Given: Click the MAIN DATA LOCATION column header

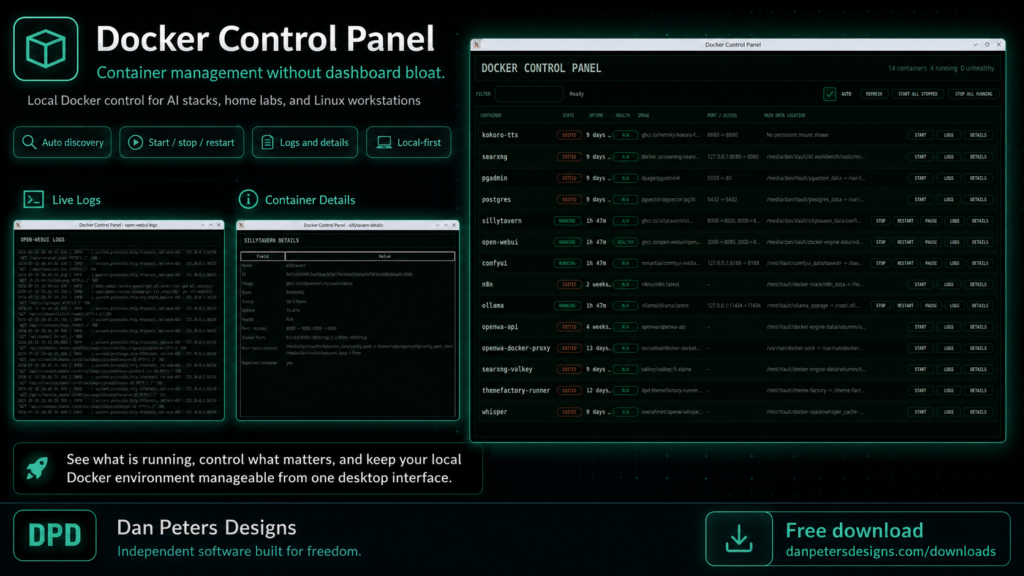Looking at the screenshot, I should click(784, 116).
